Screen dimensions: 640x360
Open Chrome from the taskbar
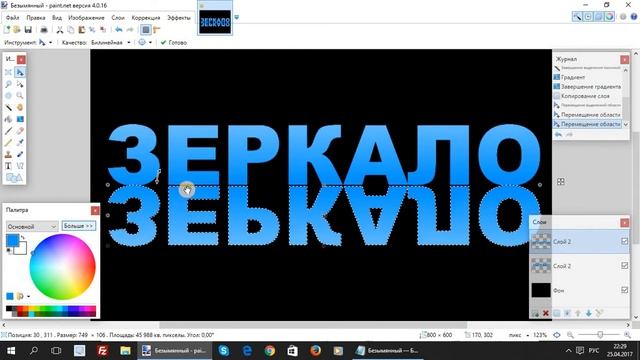click(x=269, y=351)
